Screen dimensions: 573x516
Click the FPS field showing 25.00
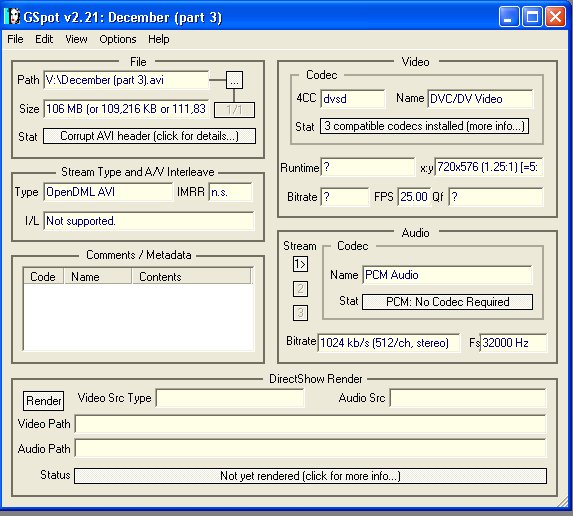[x=414, y=197]
